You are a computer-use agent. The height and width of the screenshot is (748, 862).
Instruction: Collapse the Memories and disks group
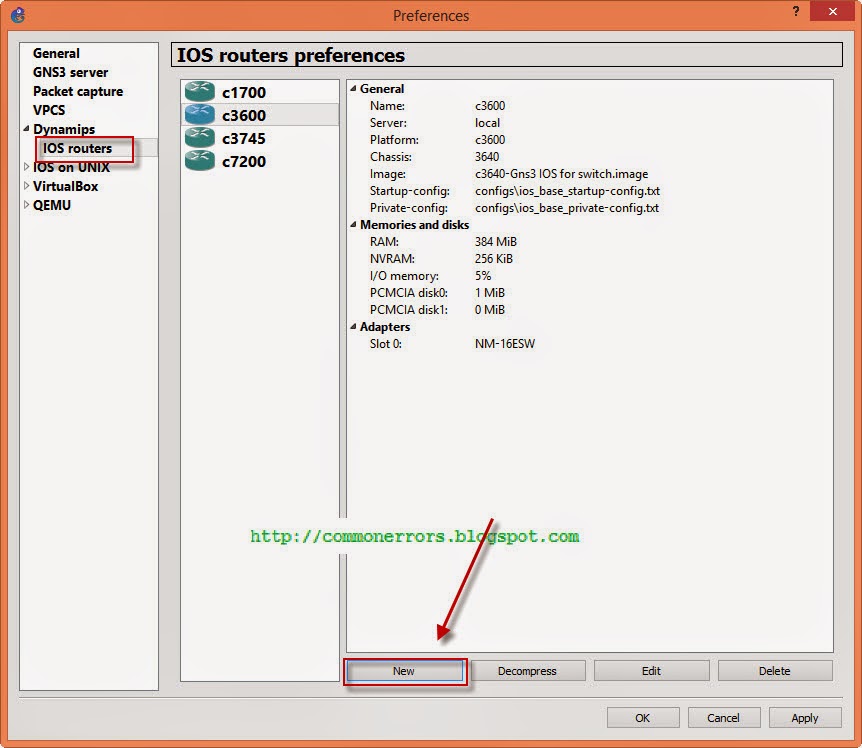tap(353, 224)
